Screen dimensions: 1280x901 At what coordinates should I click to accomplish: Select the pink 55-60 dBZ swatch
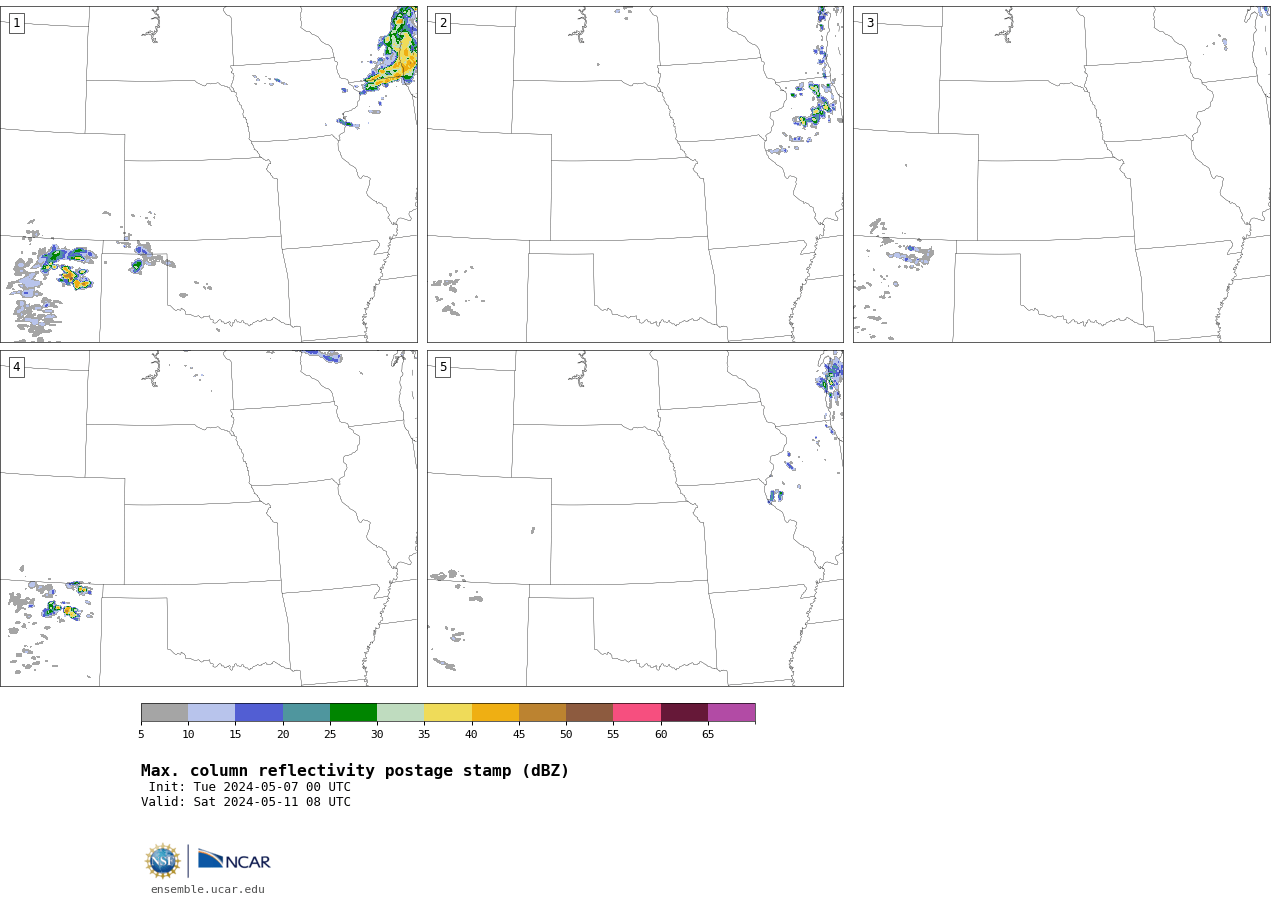(x=637, y=712)
